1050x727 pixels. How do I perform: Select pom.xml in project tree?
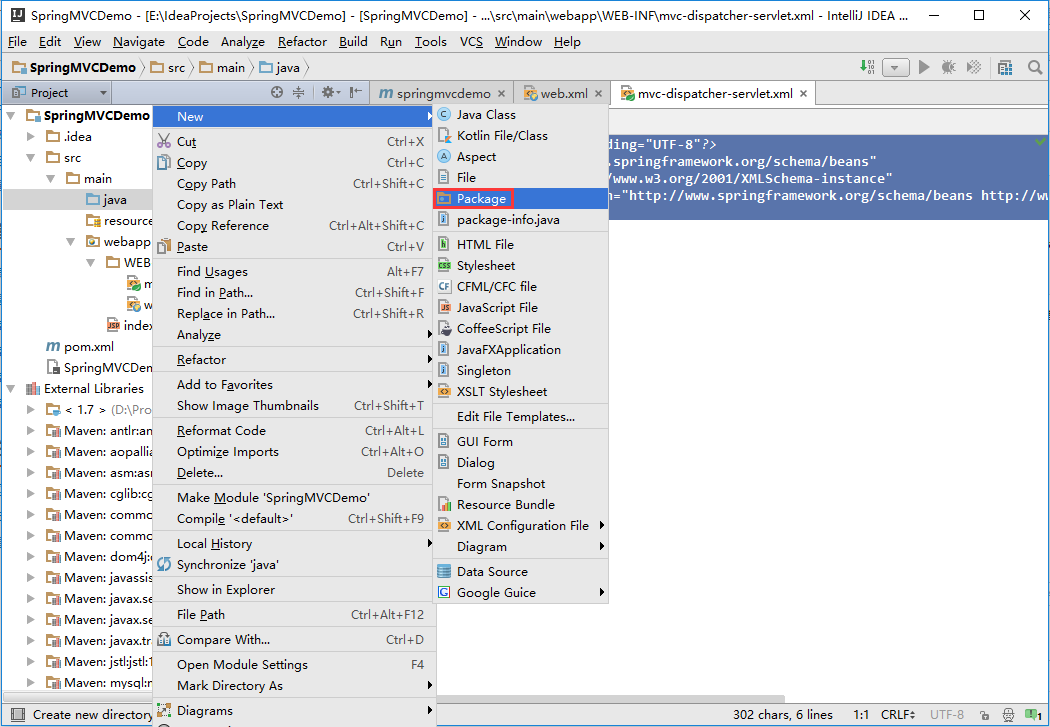[80, 346]
